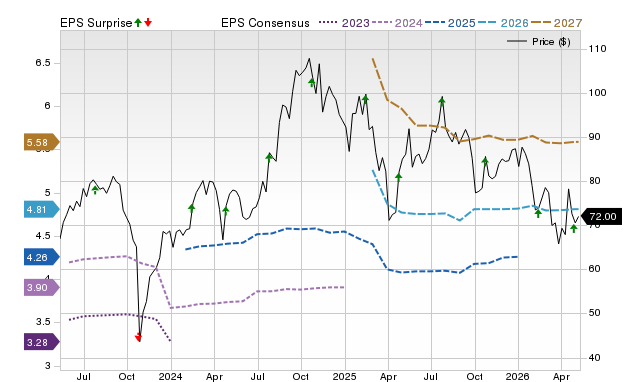Click the red down arrow in EPS Surprise legend
Screen dimensions: 640x382
[x=148, y=23]
